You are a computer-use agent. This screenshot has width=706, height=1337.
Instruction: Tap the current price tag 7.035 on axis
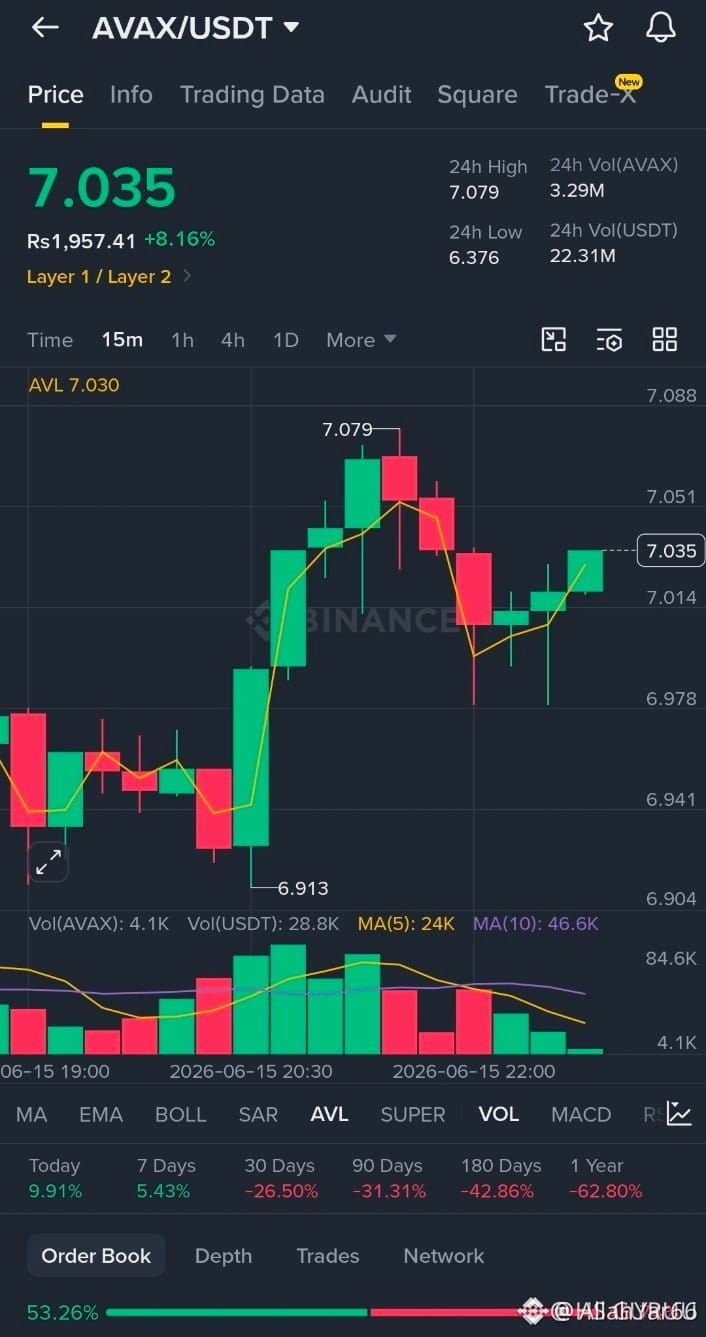[671, 551]
